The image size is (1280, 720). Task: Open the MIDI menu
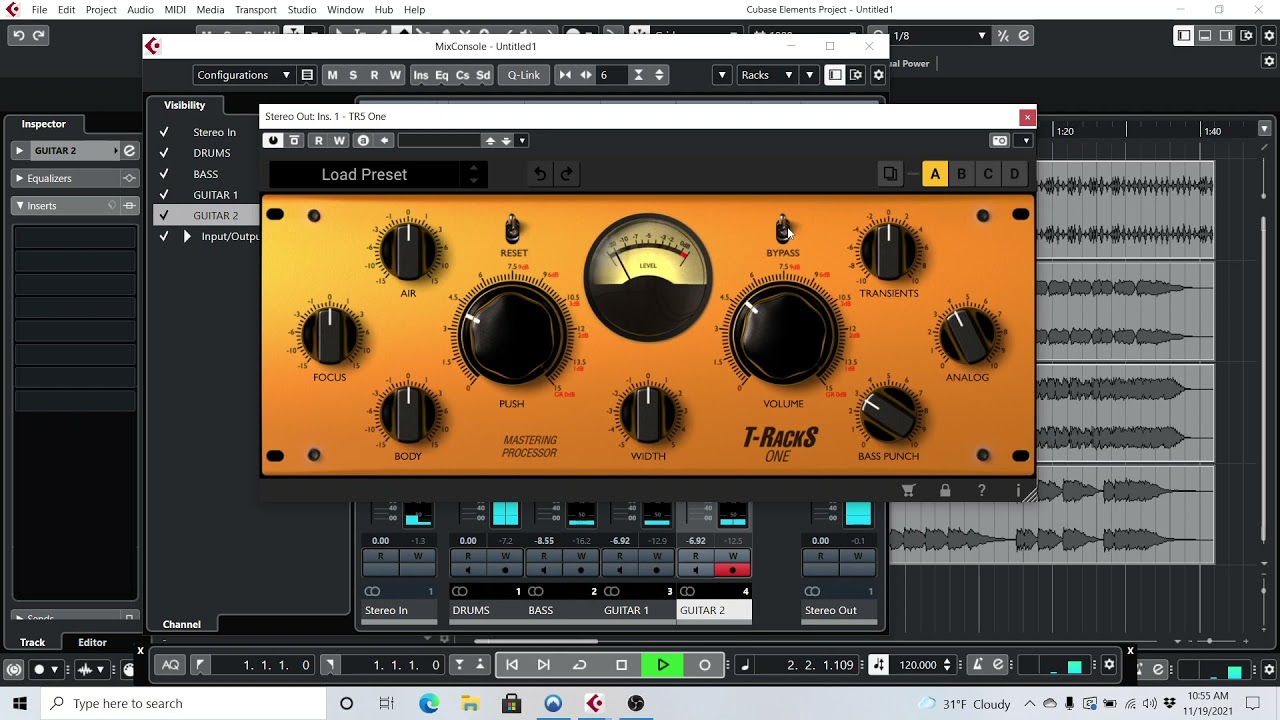pyautogui.click(x=175, y=10)
